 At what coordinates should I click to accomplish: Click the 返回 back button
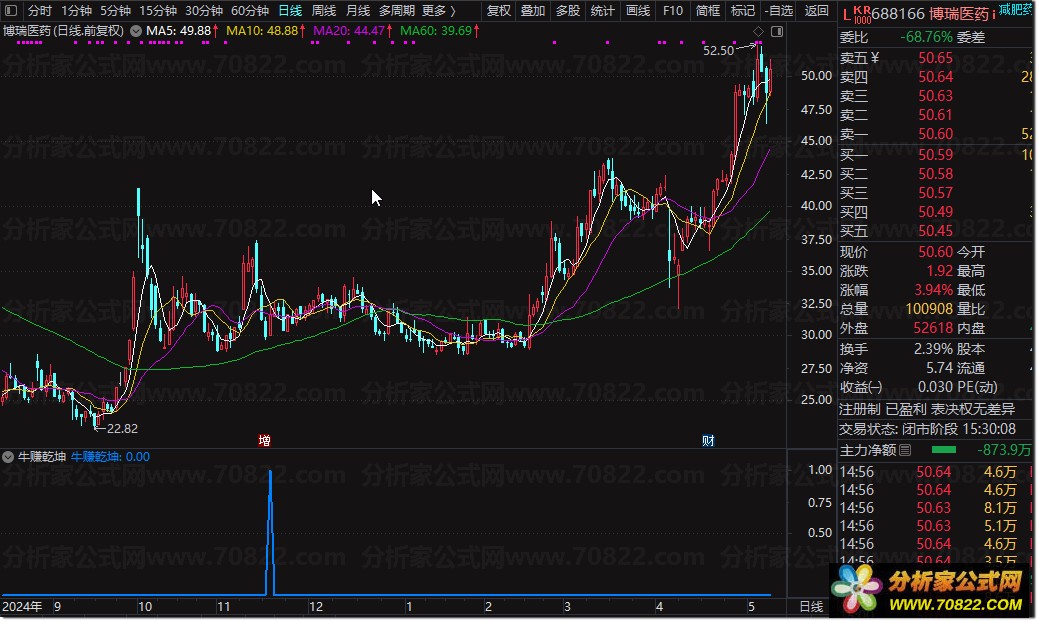click(x=816, y=11)
